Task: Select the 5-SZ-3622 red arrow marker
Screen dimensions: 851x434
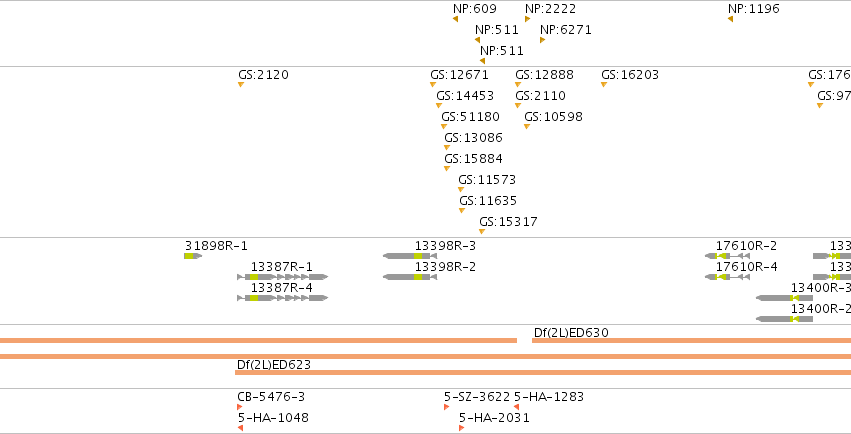Action: 447,407
